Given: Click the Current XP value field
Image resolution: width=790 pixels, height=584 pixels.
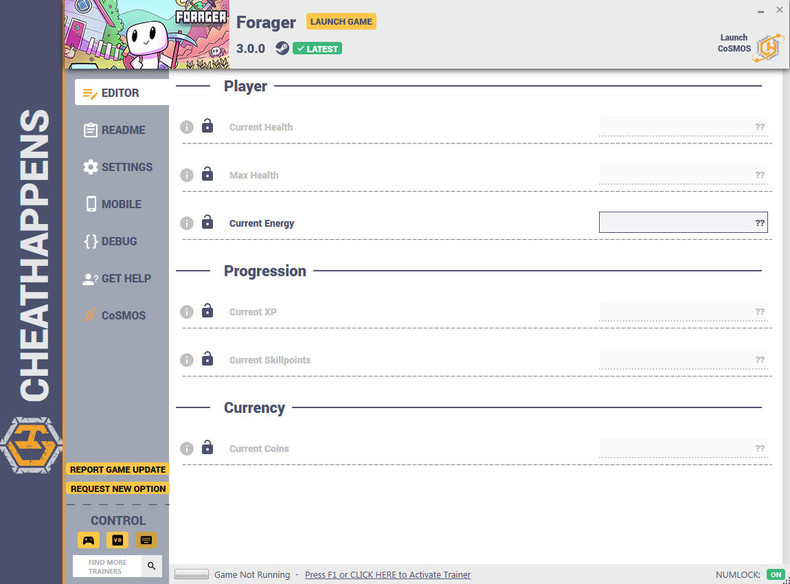Looking at the screenshot, I should click(x=683, y=311).
